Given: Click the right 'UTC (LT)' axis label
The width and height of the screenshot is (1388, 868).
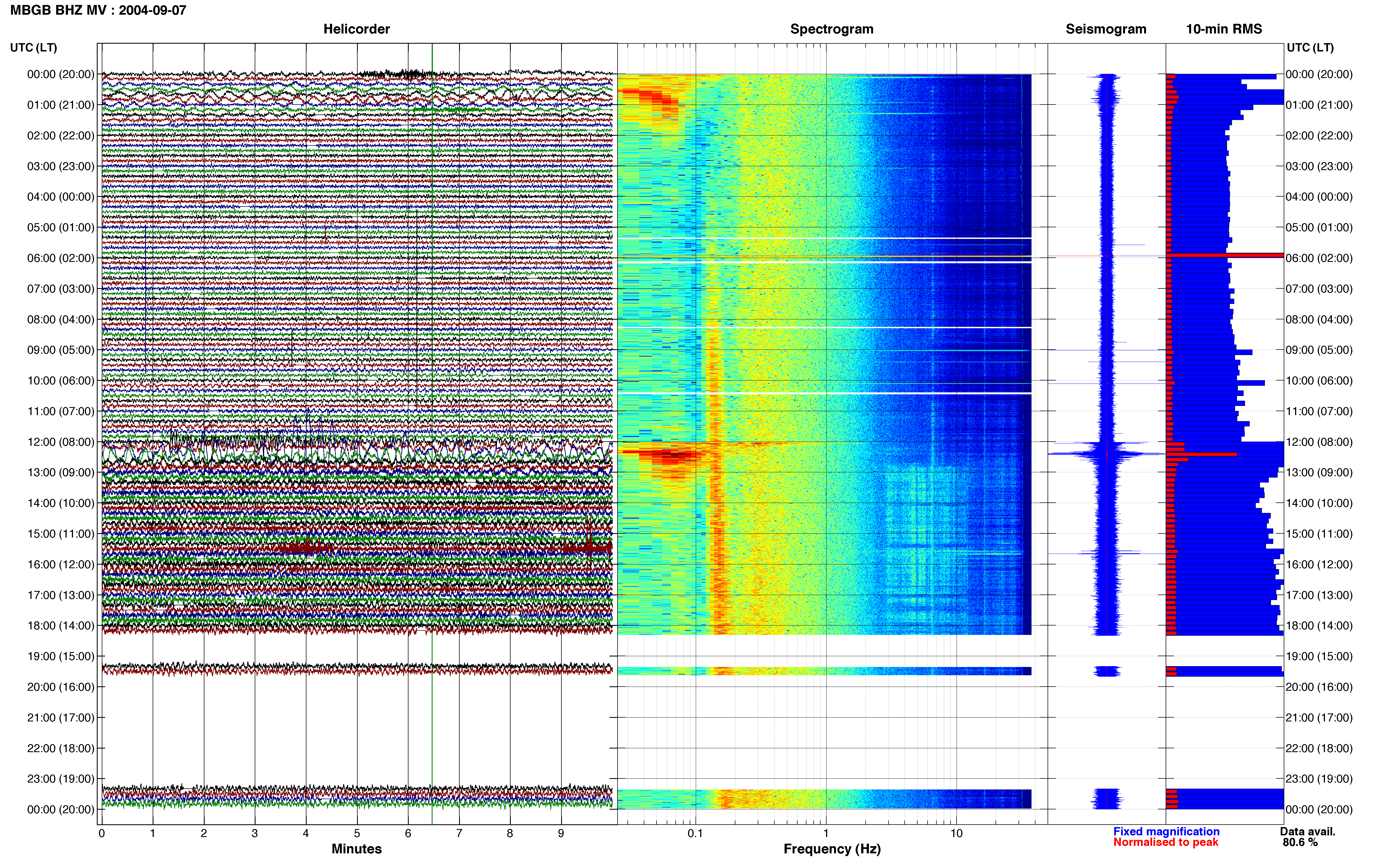Looking at the screenshot, I should coord(1310,48).
